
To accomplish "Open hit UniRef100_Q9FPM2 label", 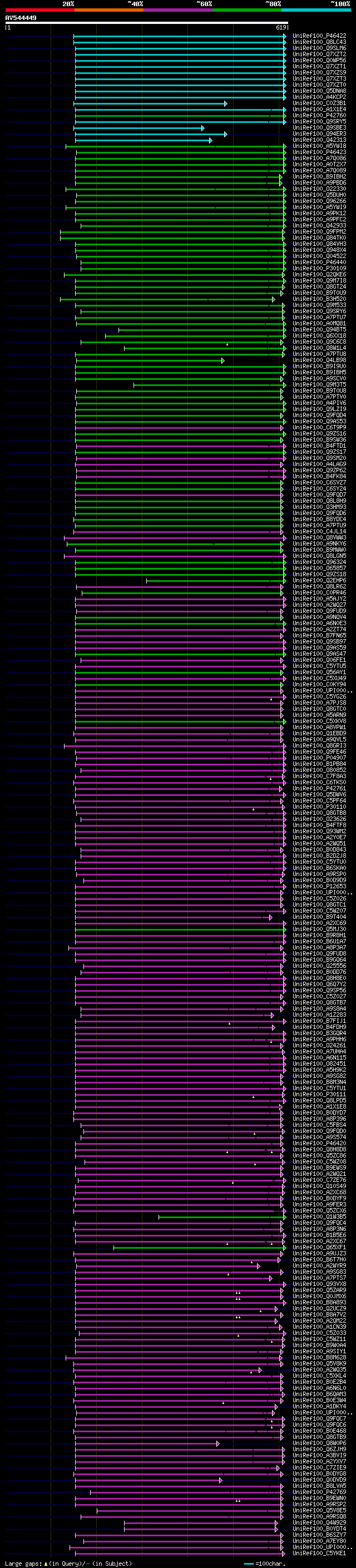I will [x=319, y=232].
